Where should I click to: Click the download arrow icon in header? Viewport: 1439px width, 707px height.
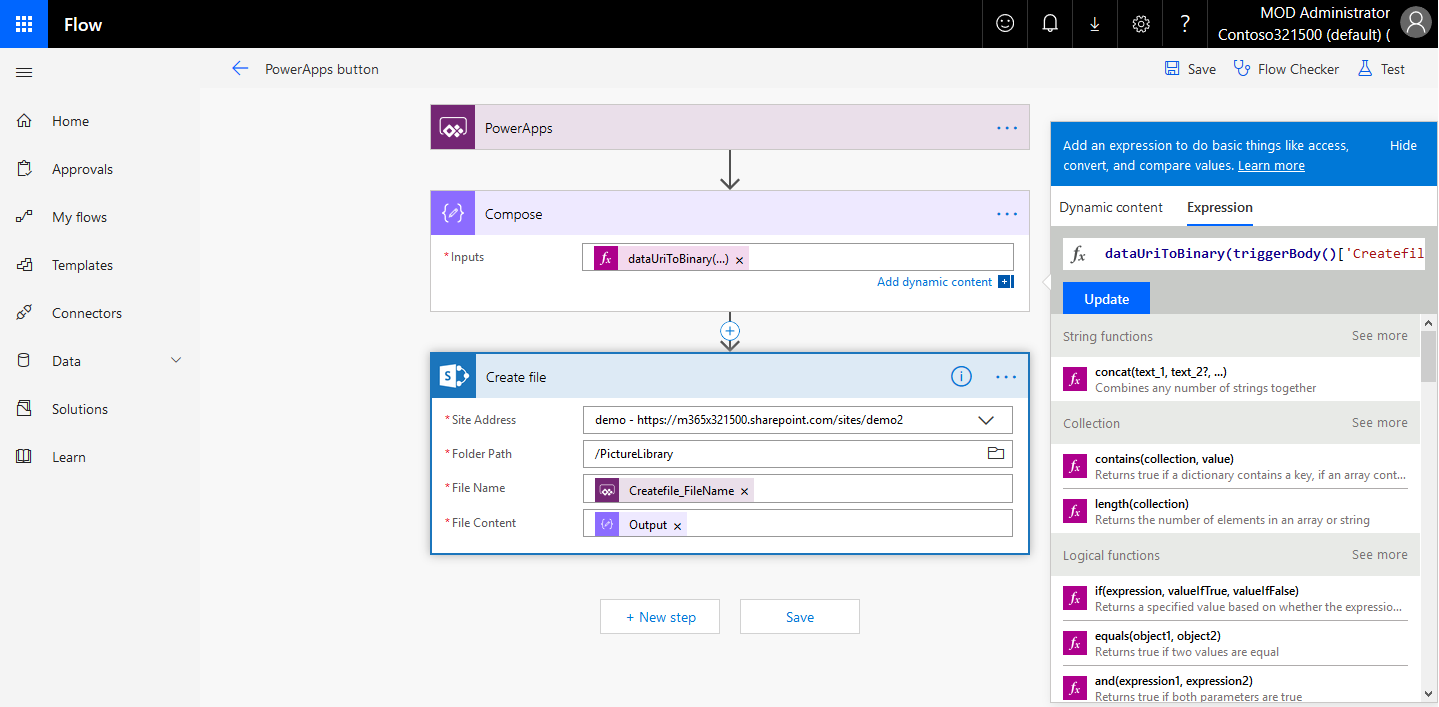tap(1095, 24)
